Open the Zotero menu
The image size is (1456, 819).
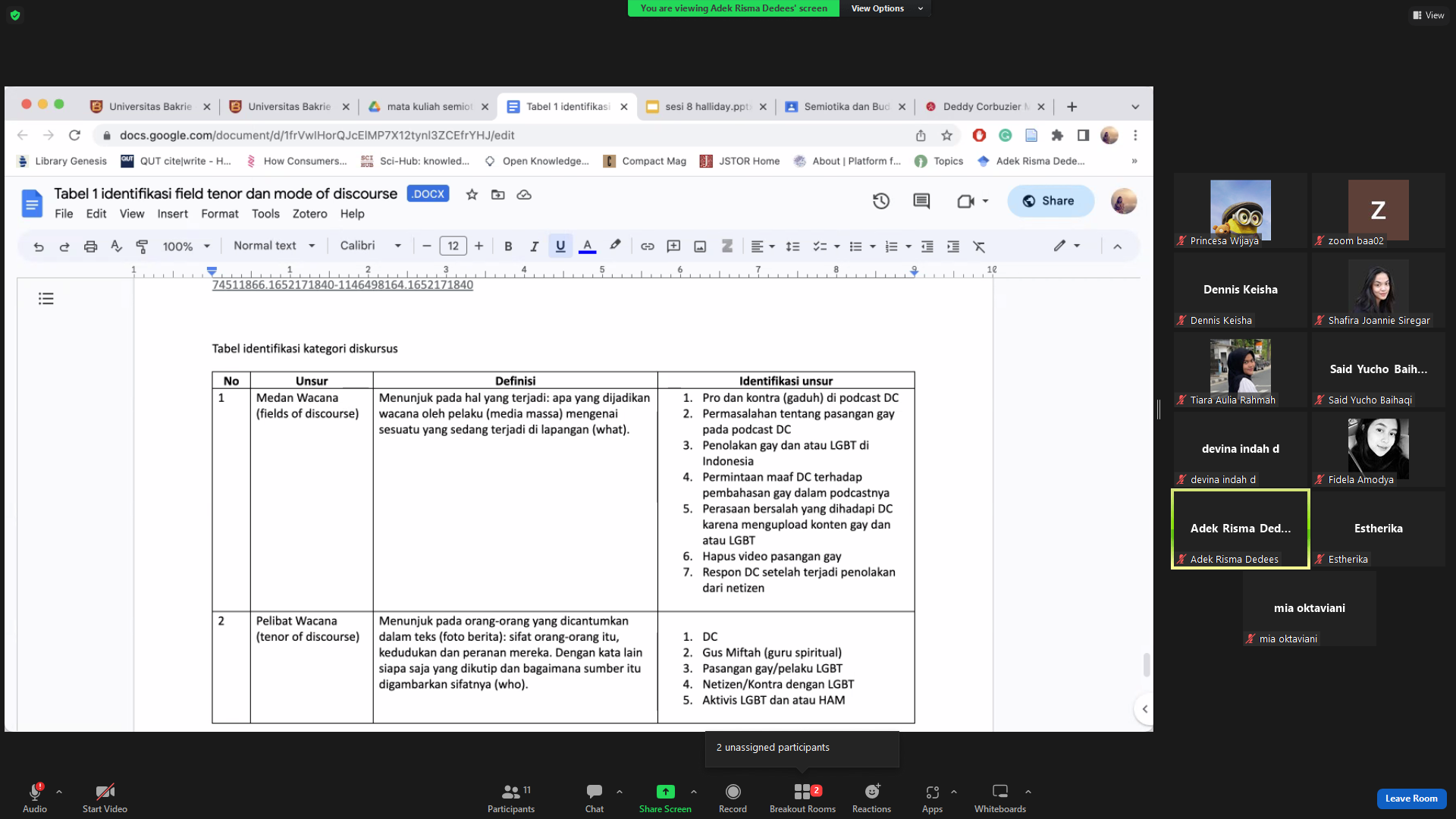[x=309, y=214]
